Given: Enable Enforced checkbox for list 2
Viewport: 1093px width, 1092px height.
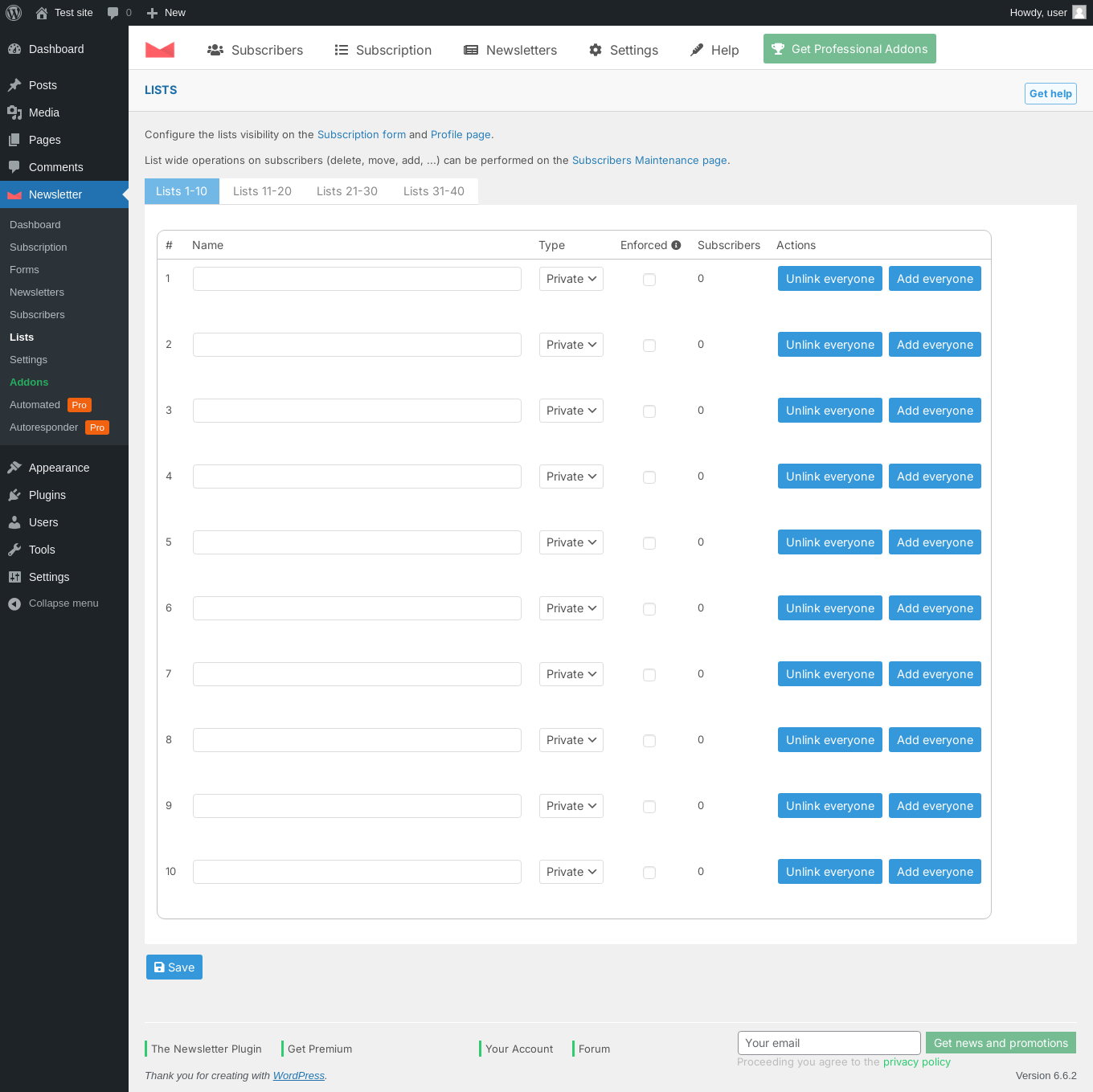Looking at the screenshot, I should (649, 346).
